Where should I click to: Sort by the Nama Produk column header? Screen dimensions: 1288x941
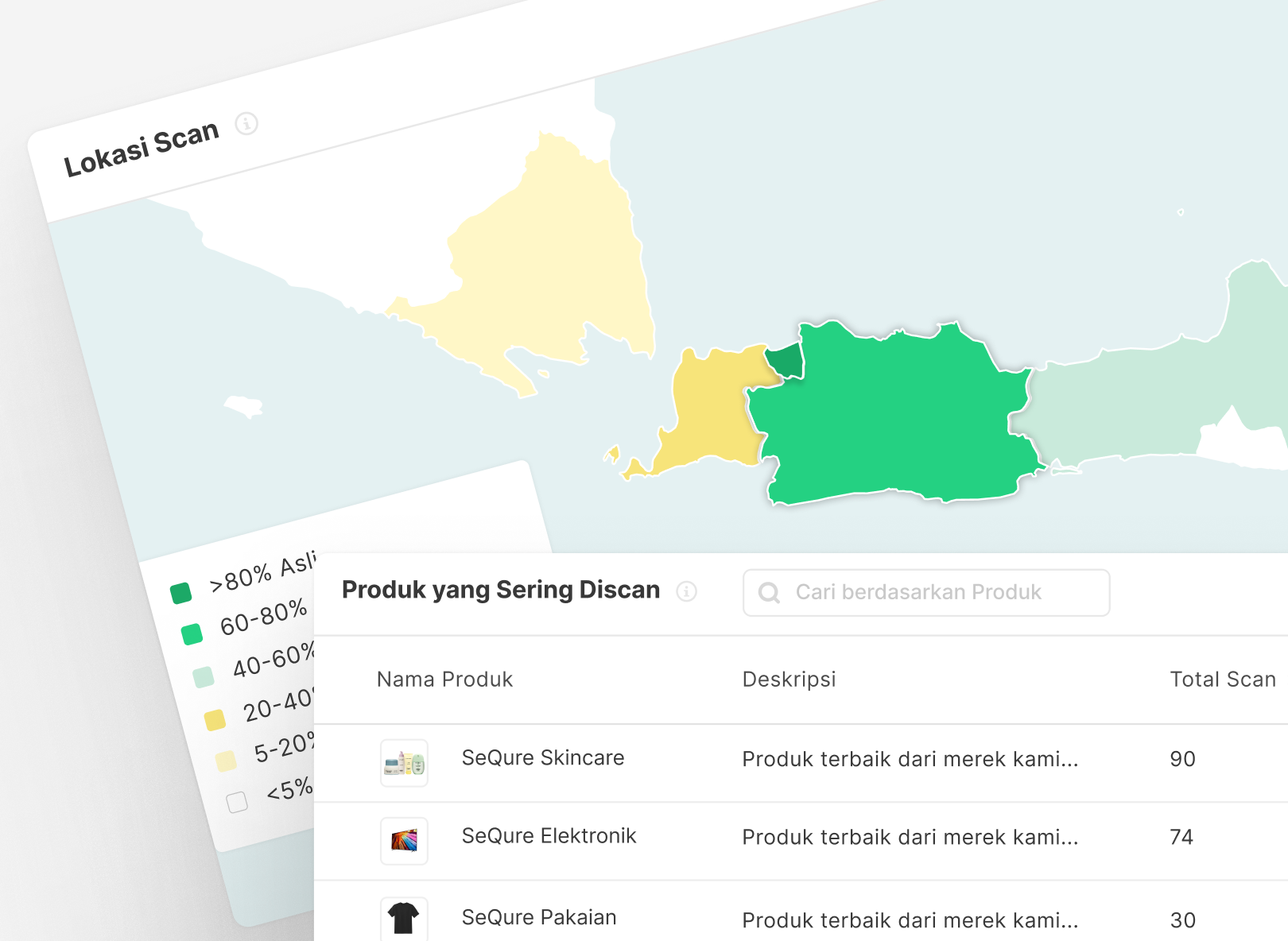pos(444,680)
